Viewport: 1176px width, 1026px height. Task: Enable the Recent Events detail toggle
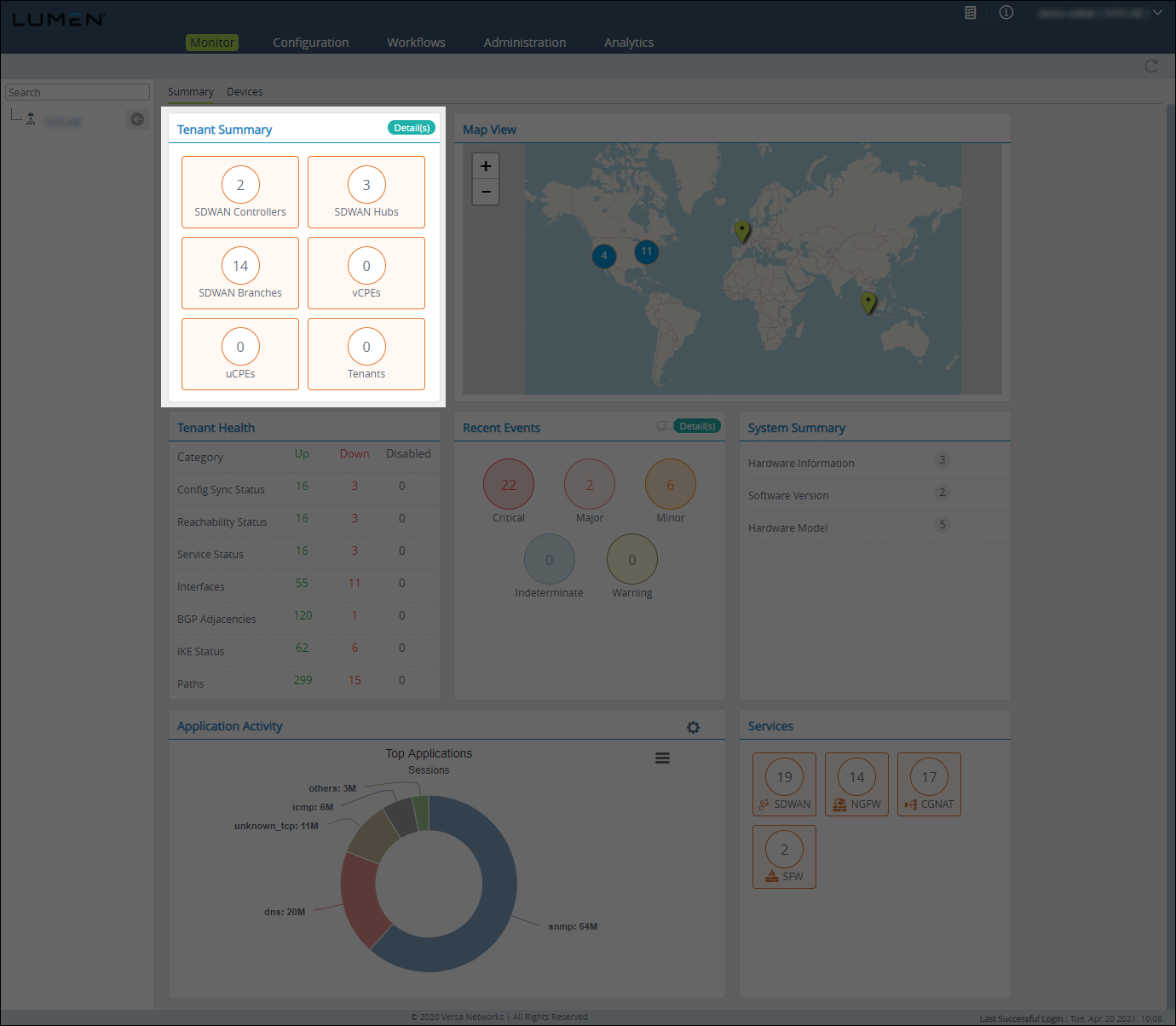[x=665, y=425]
